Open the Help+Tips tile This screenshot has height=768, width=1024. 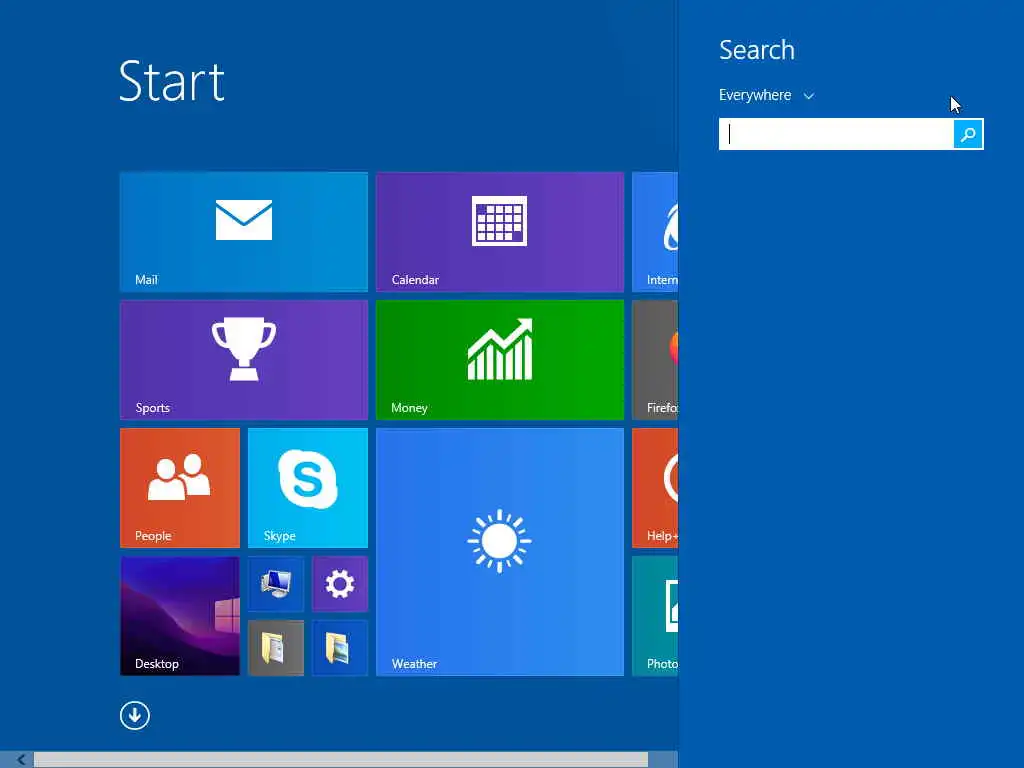coord(655,488)
